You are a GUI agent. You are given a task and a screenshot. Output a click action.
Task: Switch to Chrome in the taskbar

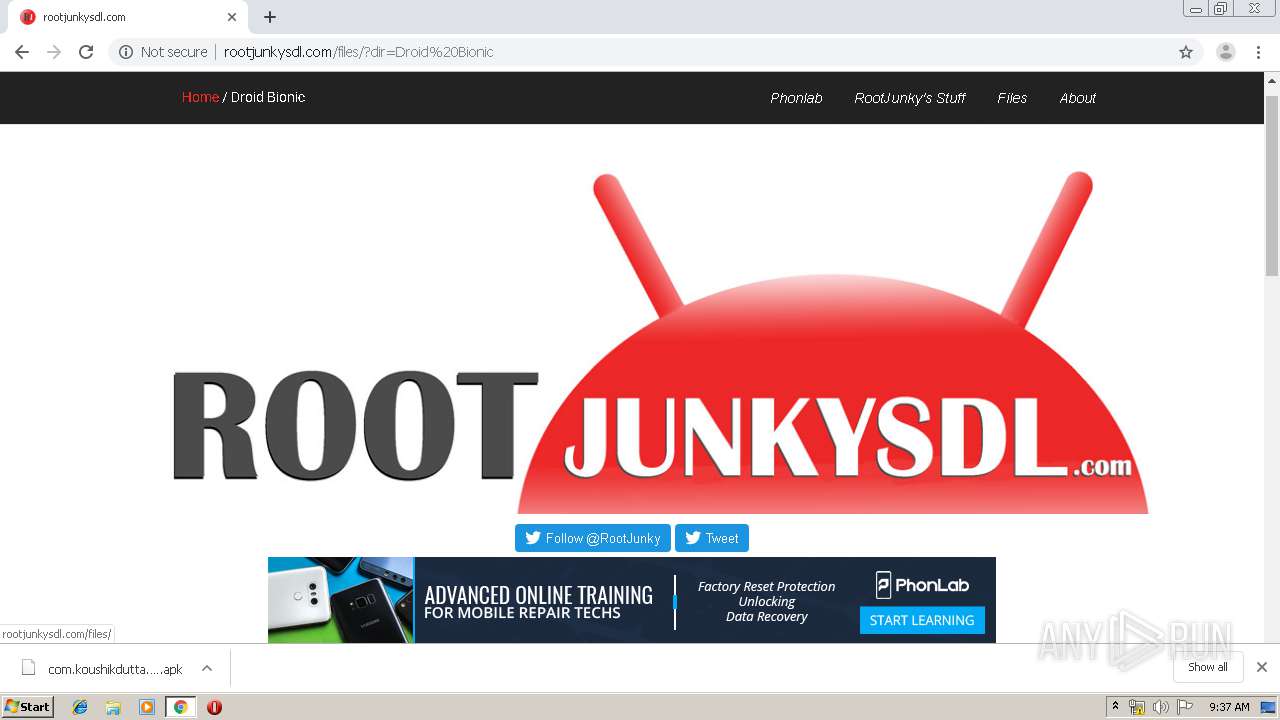pos(180,707)
